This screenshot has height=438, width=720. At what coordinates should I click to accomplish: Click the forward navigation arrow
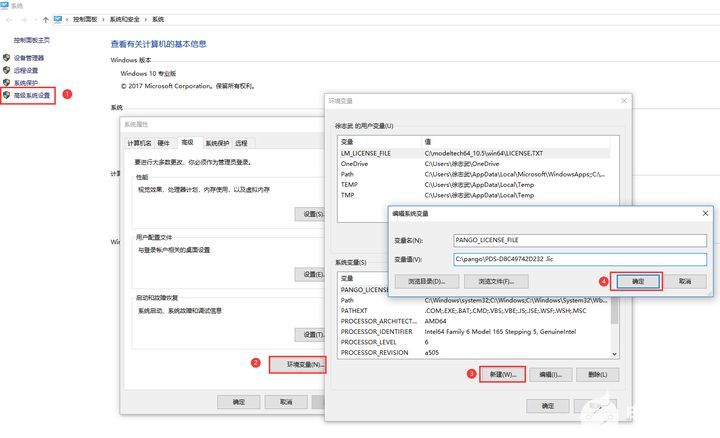[x=24, y=20]
